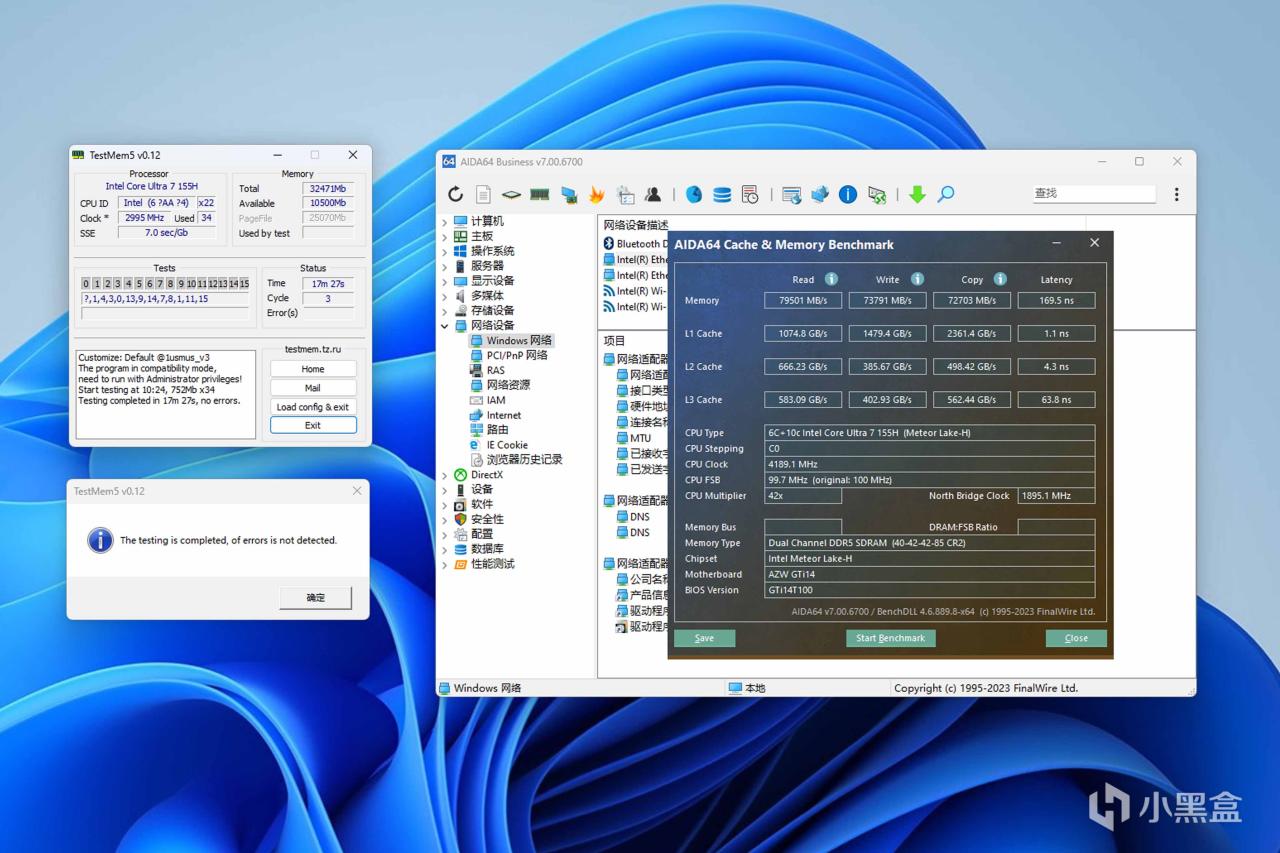This screenshot has width=1280, height=853.
Task: Click the info icon beside Copy column
Action: (1000, 279)
